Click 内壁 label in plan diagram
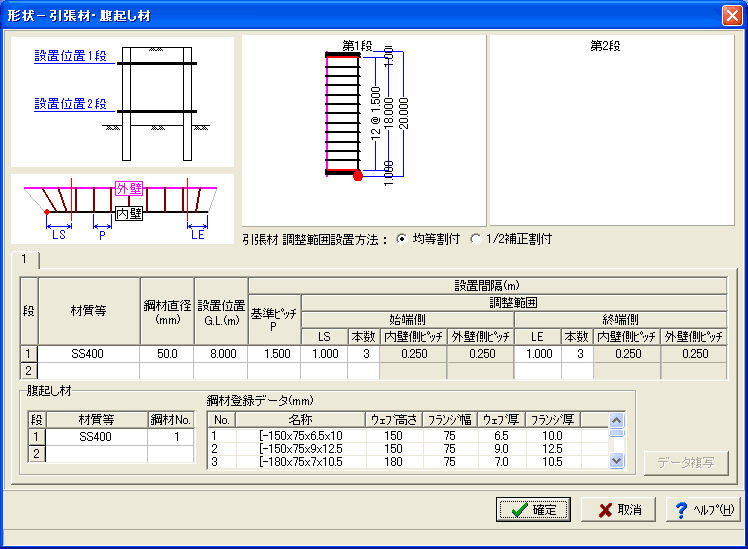748x549 pixels. (x=129, y=213)
